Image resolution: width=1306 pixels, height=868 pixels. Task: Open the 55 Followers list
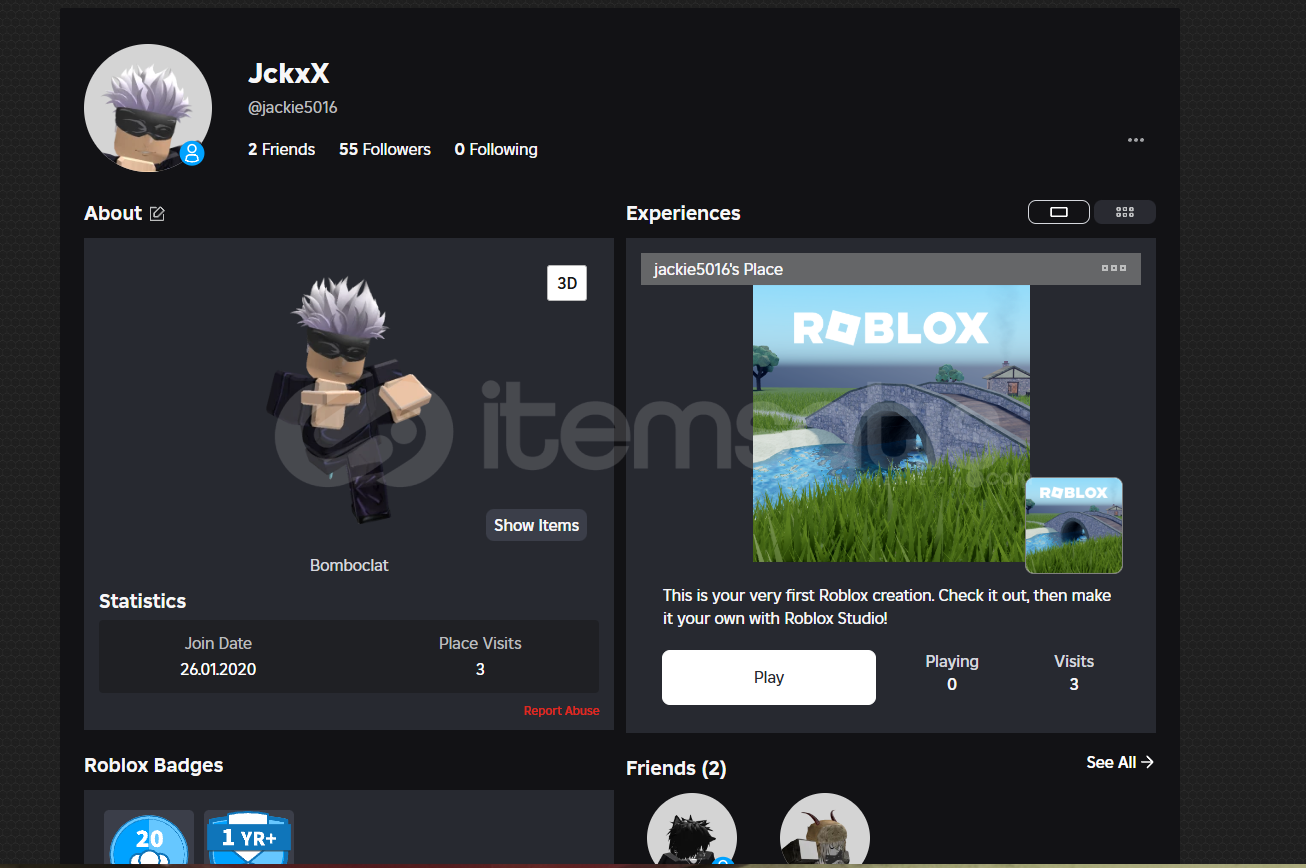(385, 149)
